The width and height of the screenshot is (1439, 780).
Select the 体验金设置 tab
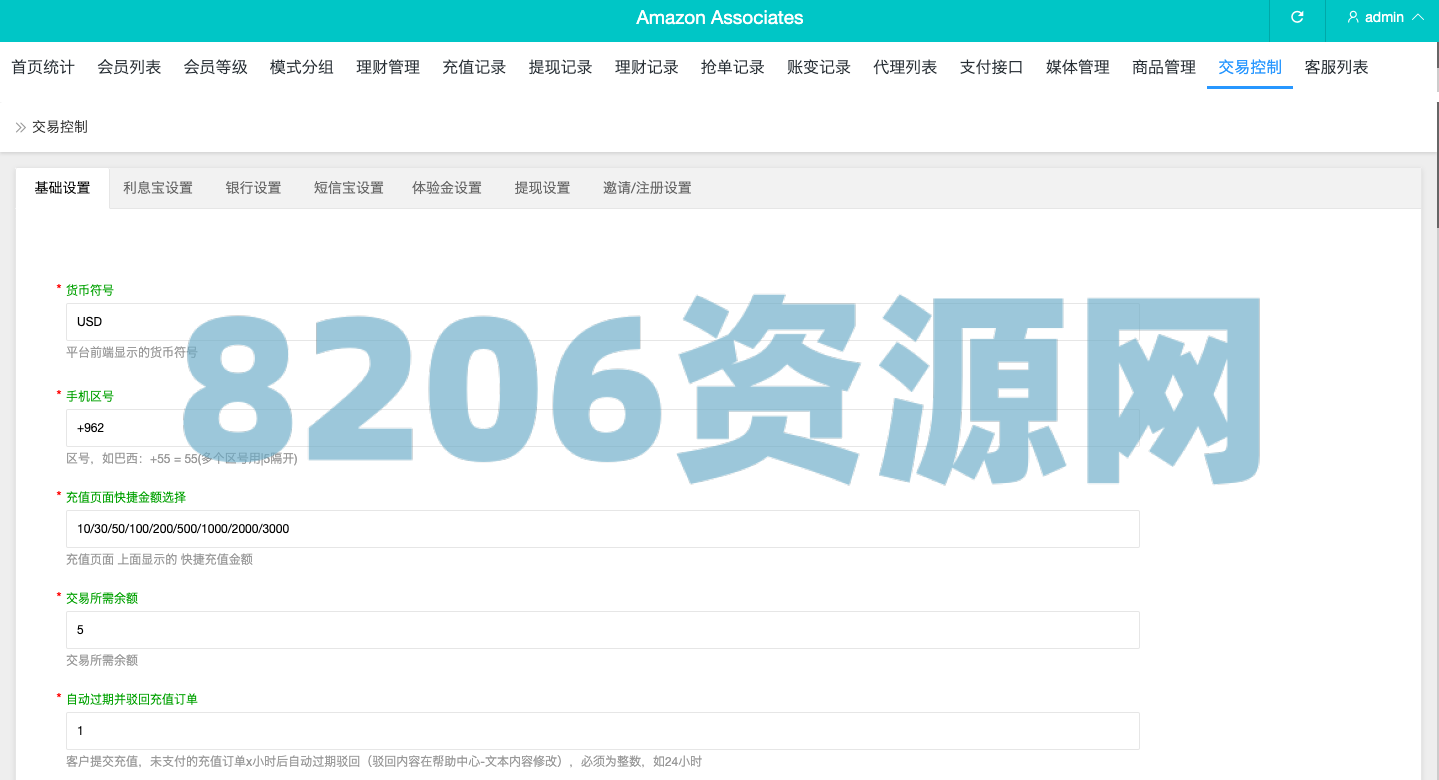[x=447, y=188]
